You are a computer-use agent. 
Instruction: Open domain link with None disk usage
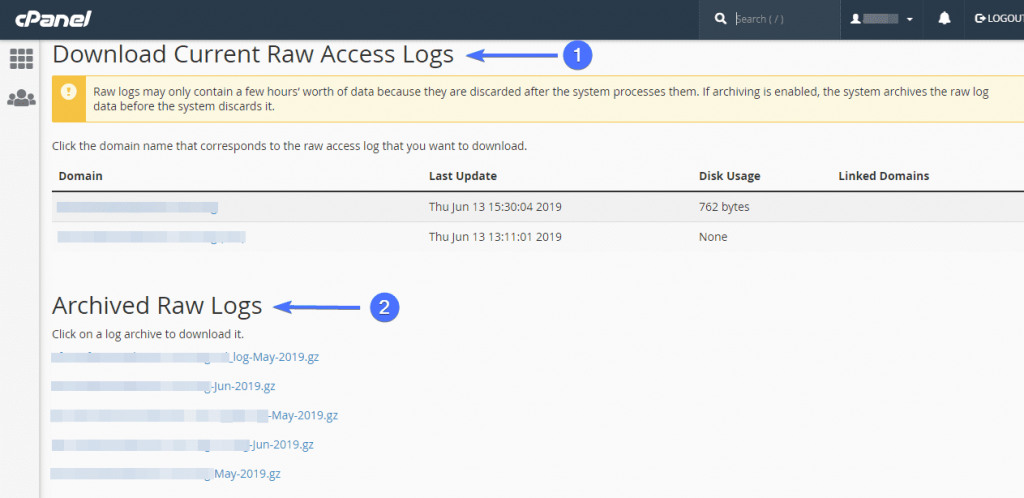[x=152, y=237]
